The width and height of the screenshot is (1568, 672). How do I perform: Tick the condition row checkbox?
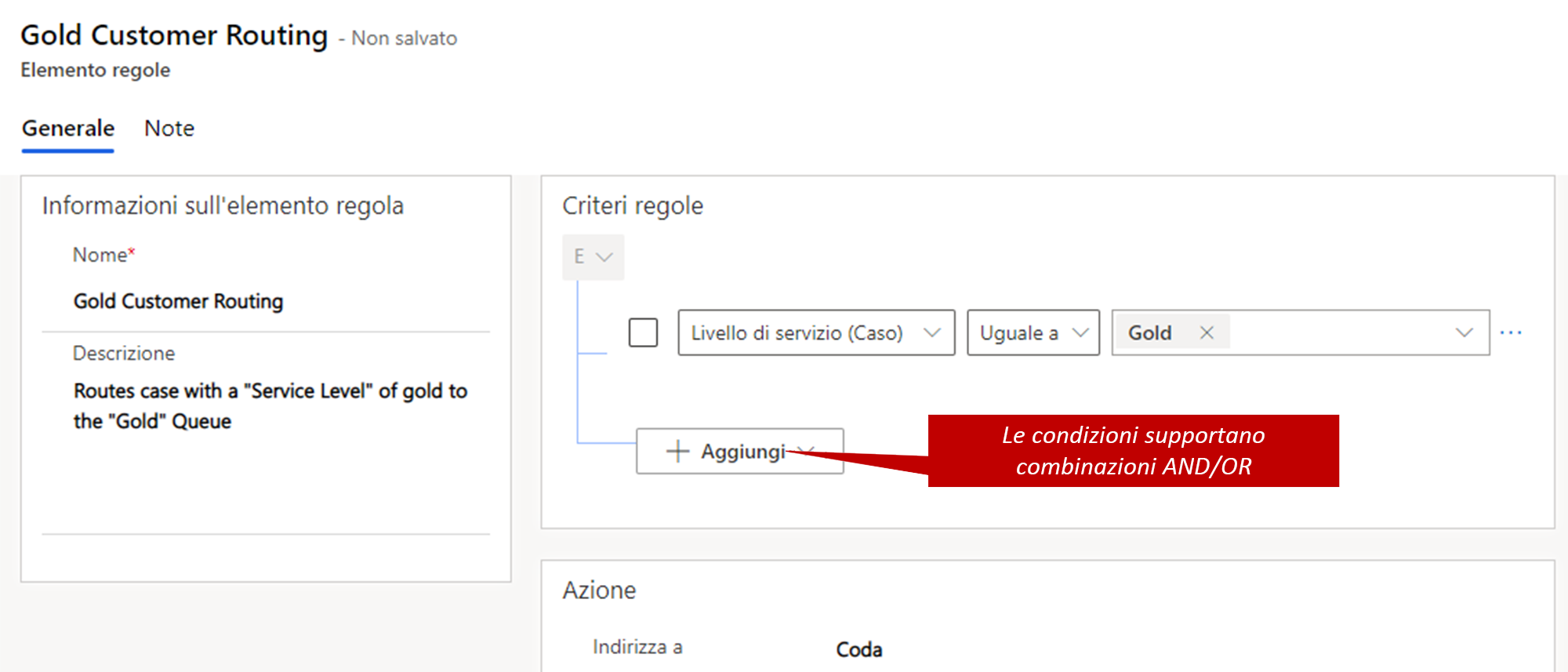[x=643, y=332]
